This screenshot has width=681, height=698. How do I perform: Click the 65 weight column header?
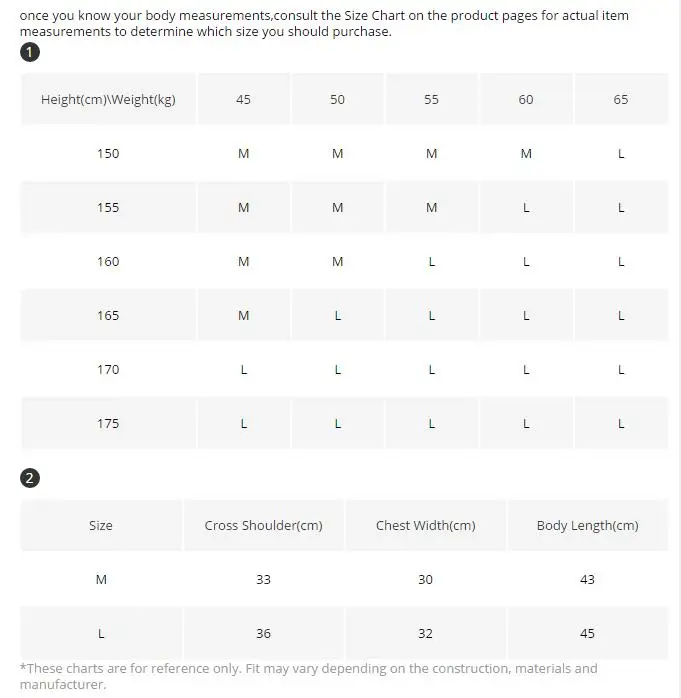tap(621, 99)
